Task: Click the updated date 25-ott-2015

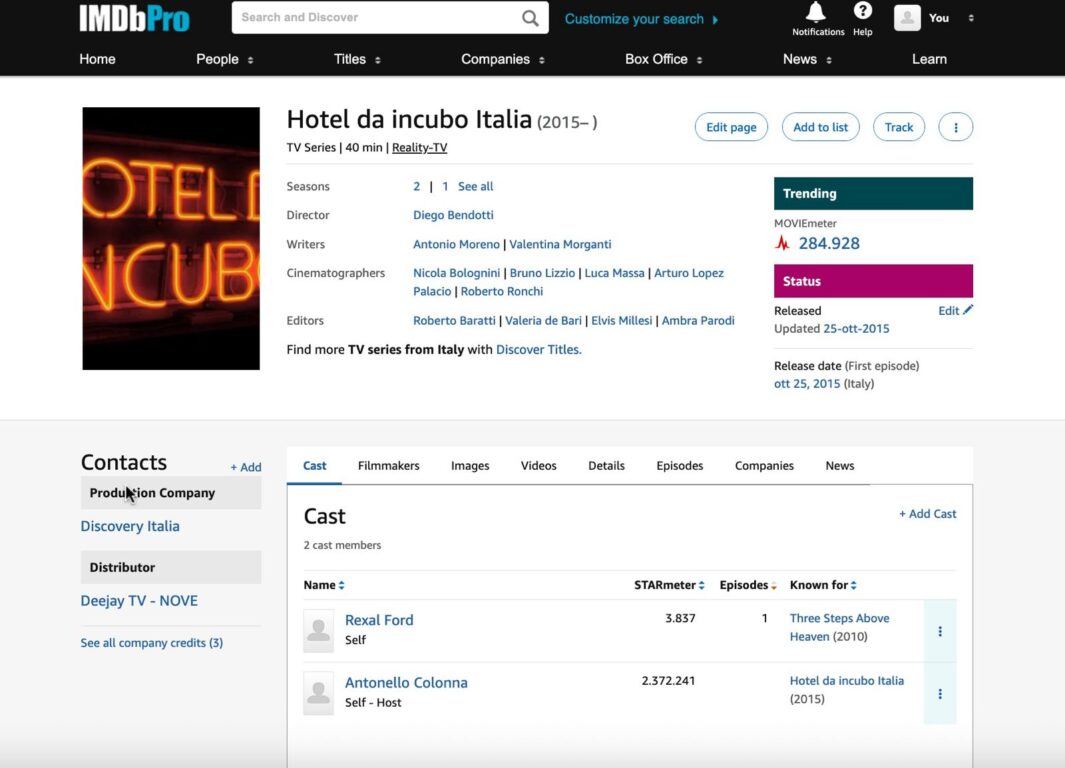Action: (856, 329)
